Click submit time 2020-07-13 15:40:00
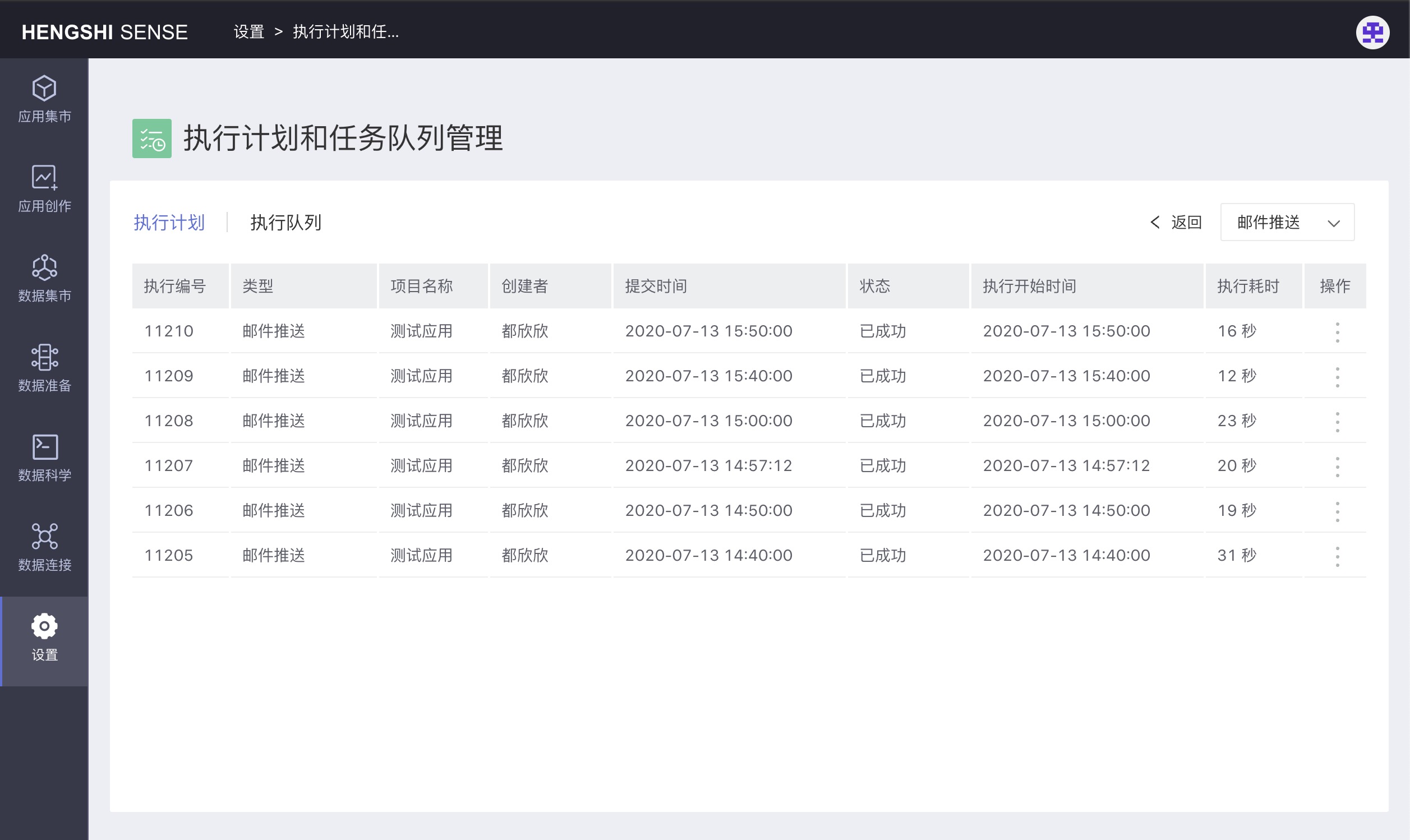Screen dimensions: 1410x840 709,376
